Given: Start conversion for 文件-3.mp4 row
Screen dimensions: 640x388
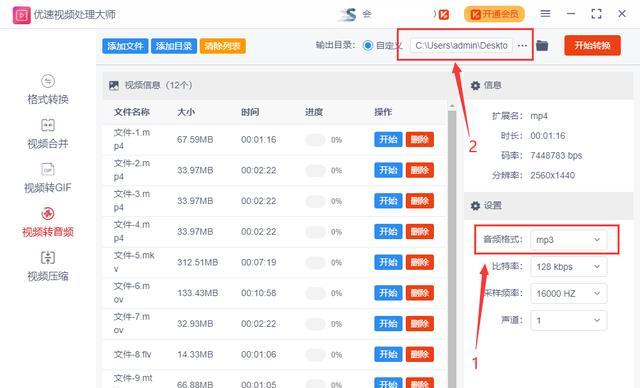Looking at the screenshot, I should (x=388, y=201).
